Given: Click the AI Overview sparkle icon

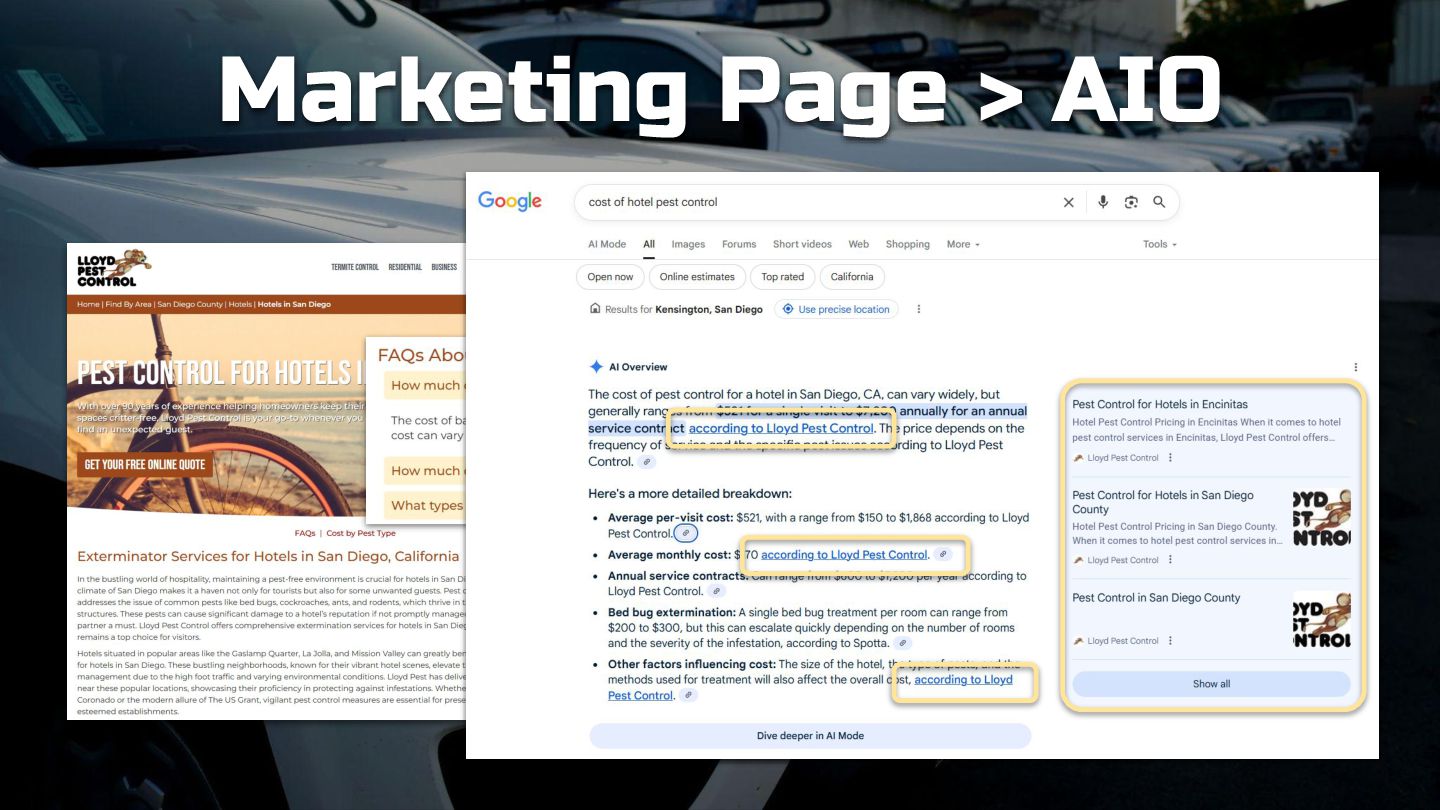Looking at the screenshot, I should click(596, 367).
